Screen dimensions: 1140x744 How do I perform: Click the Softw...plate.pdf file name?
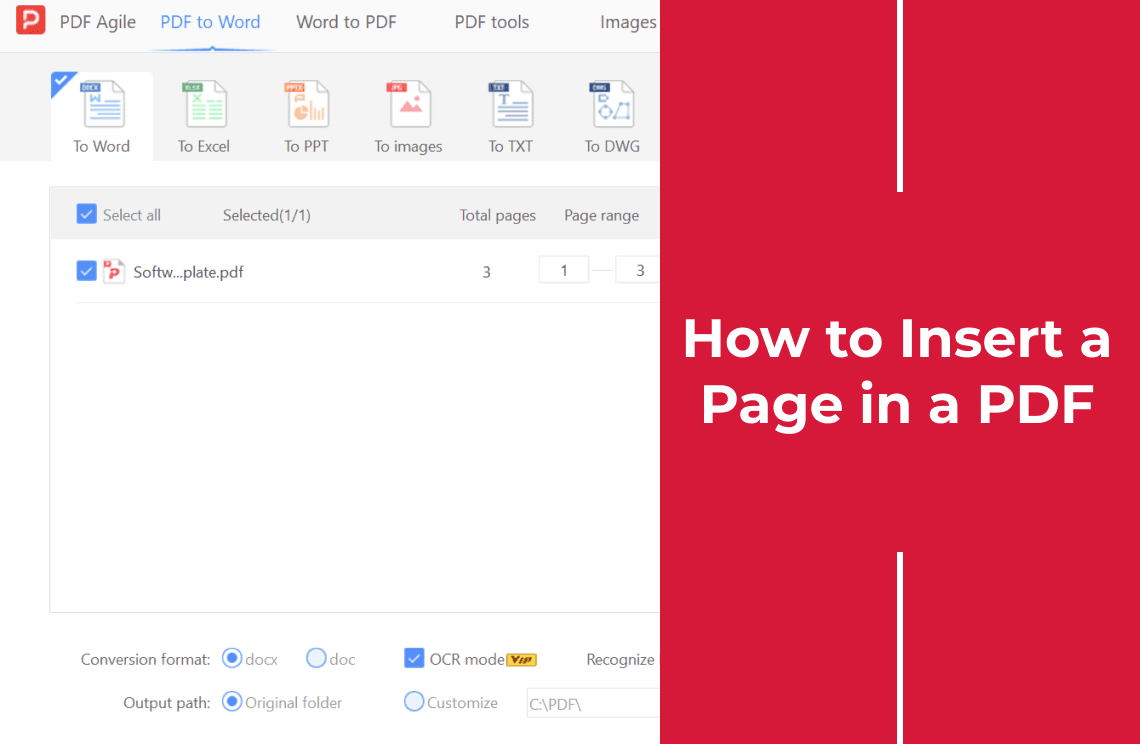tap(188, 272)
